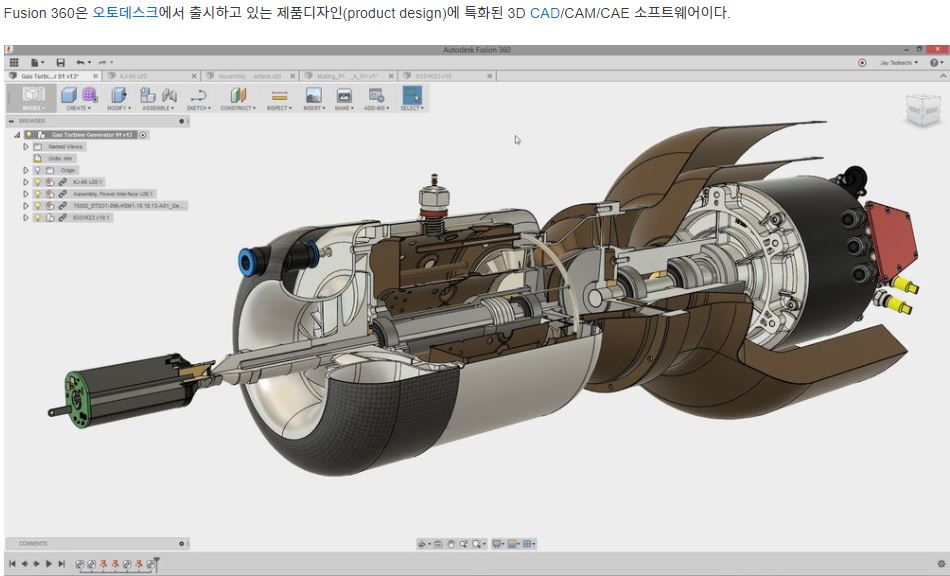Activate the Select tool icon
The image size is (950, 576).
(412, 94)
